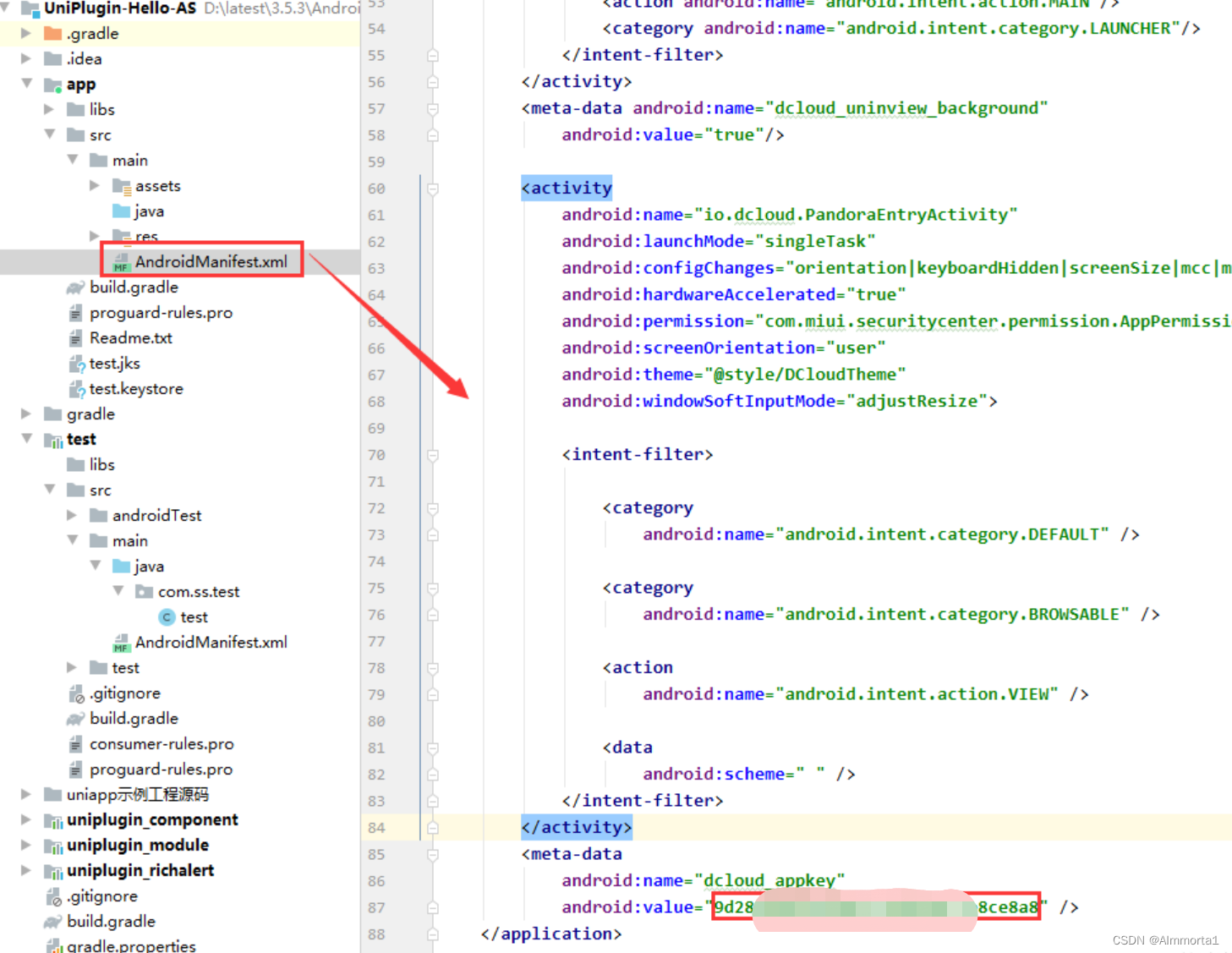Click the "@style/DCloudTheme" value
Image resolution: width=1232 pixels, height=953 pixels.
(x=804, y=375)
